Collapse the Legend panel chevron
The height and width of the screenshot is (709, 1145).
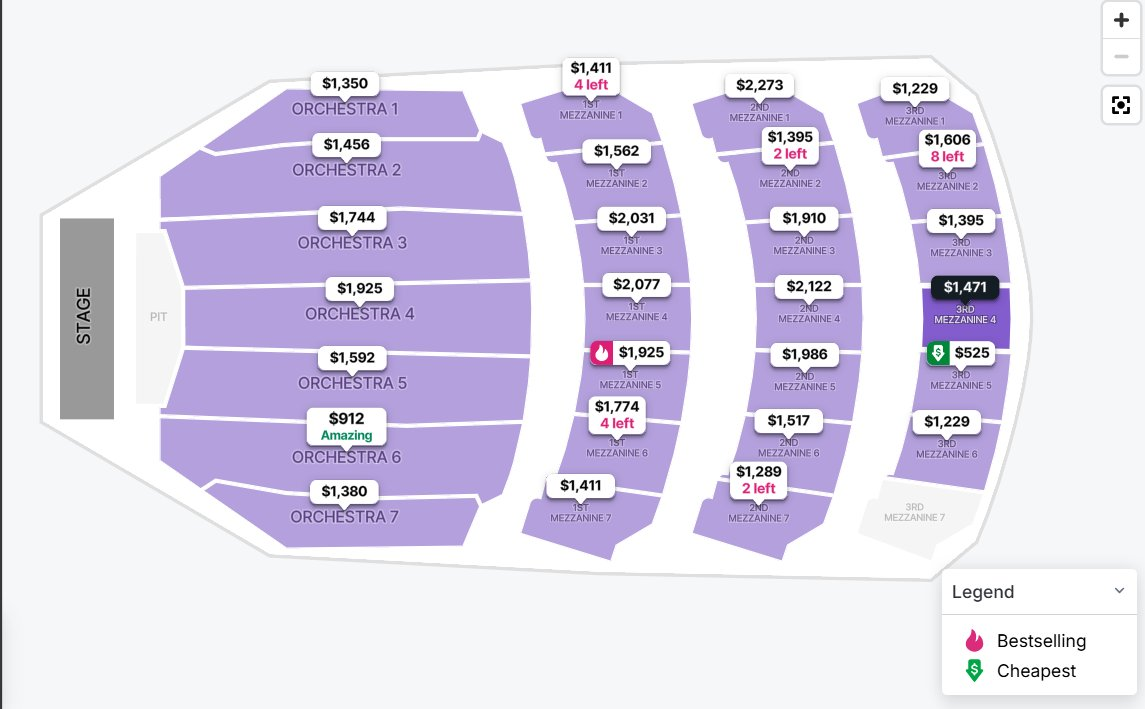click(x=1119, y=591)
